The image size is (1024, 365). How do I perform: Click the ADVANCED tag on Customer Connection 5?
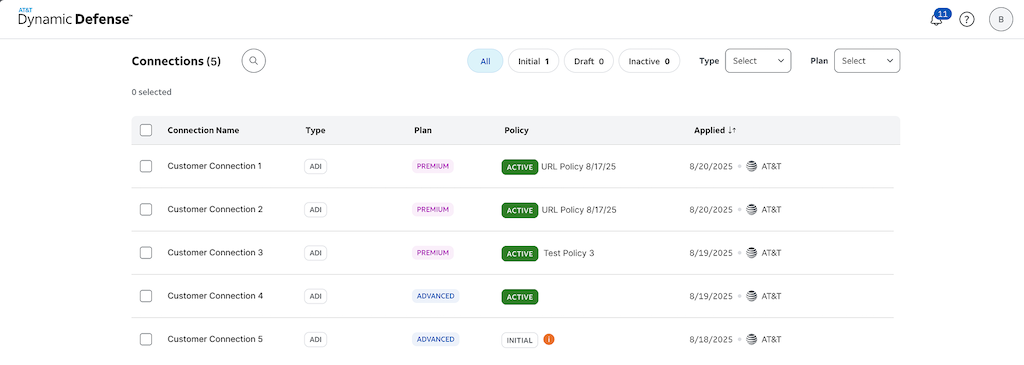click(x=436, y=339)
